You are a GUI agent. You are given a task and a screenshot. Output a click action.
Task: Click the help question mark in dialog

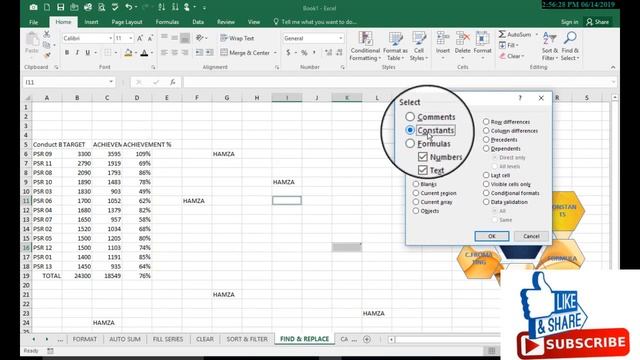pyautogui.click(x=520, y=98)
